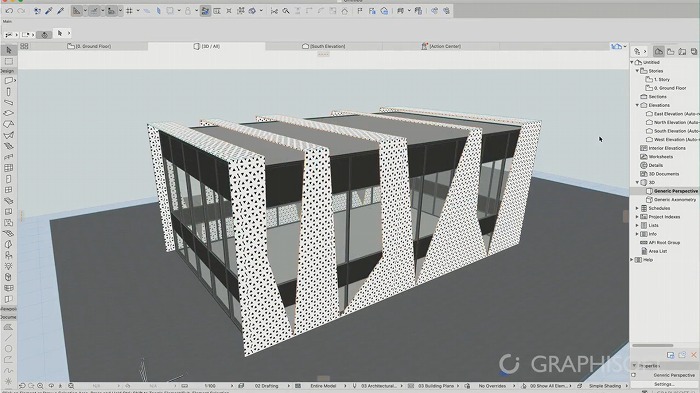Viewport: 700px width, 393px height.
Task: Select the Curtain Wall tool
Action: coord(8,168)
